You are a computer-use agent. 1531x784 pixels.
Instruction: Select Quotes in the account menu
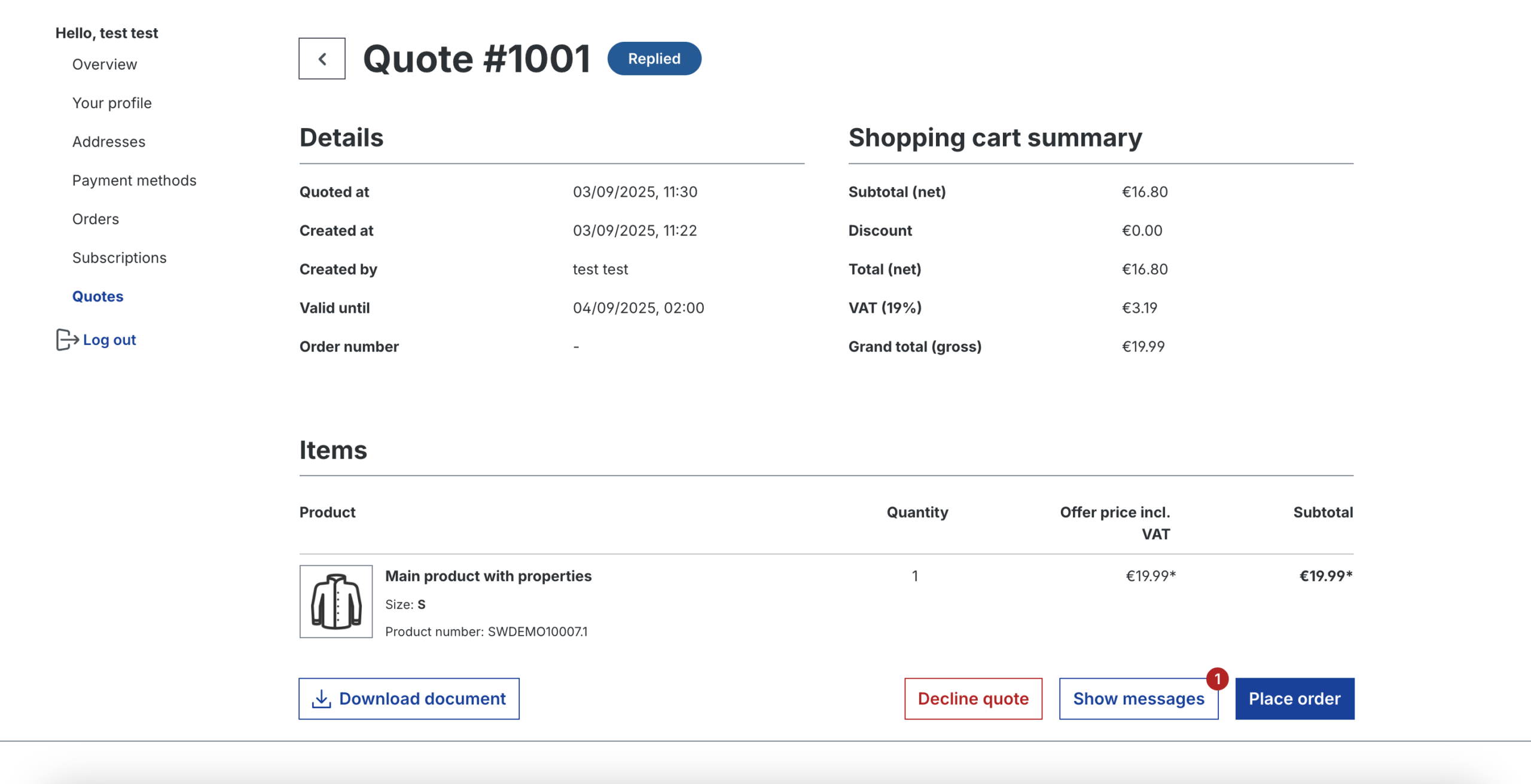tap(97, 296)
